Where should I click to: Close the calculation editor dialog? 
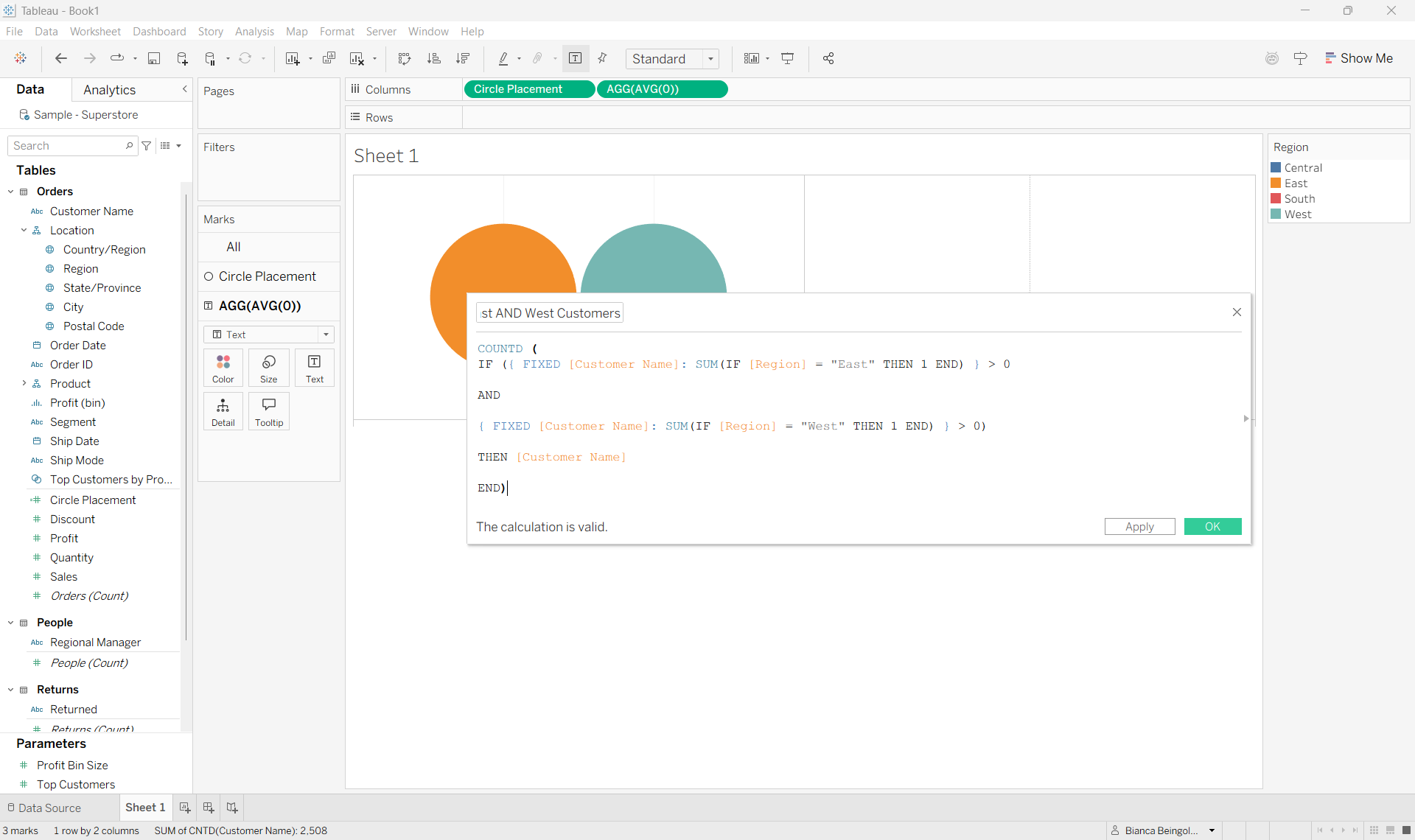(1237, 312)
